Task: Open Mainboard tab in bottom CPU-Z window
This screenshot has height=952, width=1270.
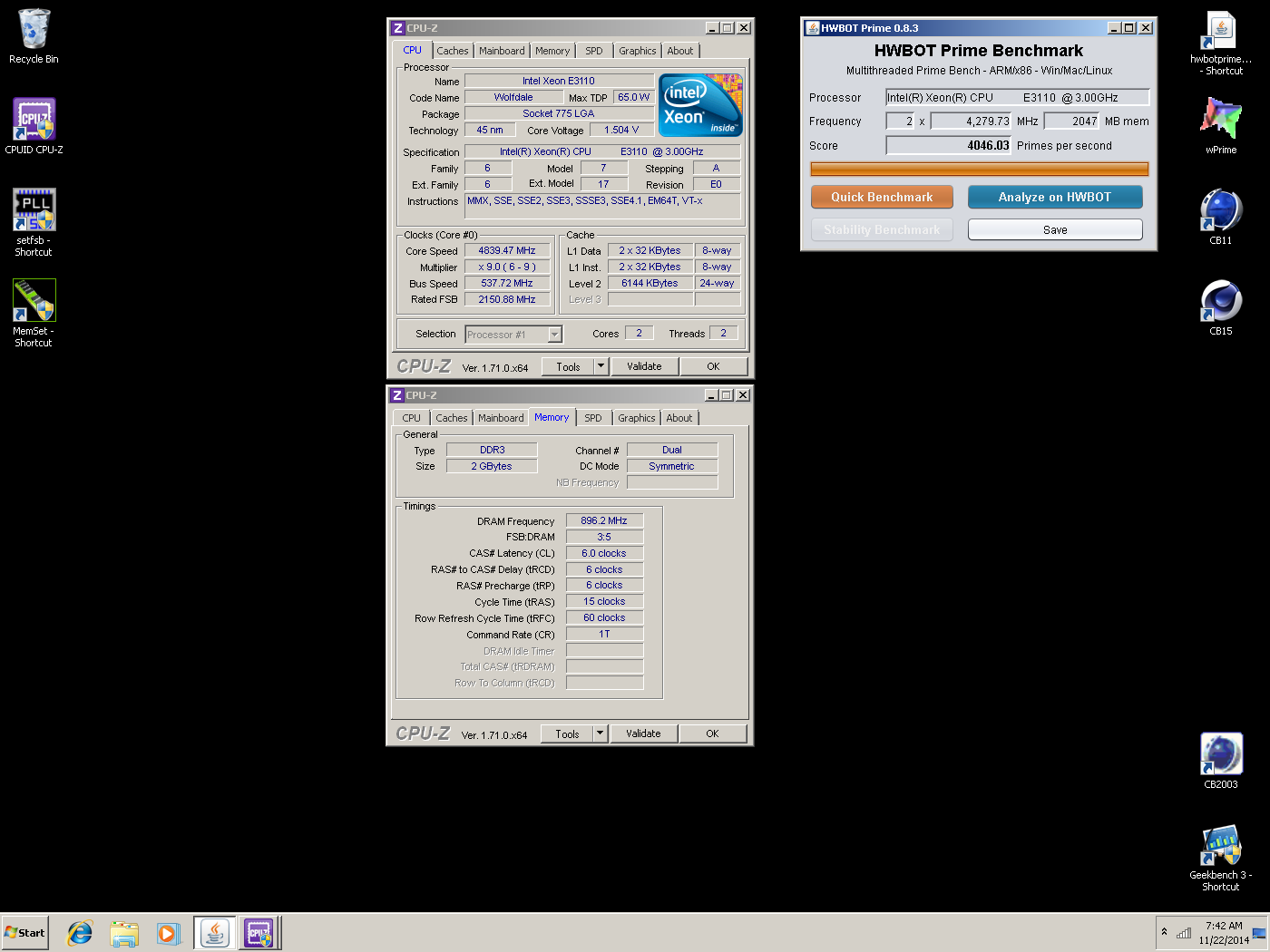Action: (501, 418)
